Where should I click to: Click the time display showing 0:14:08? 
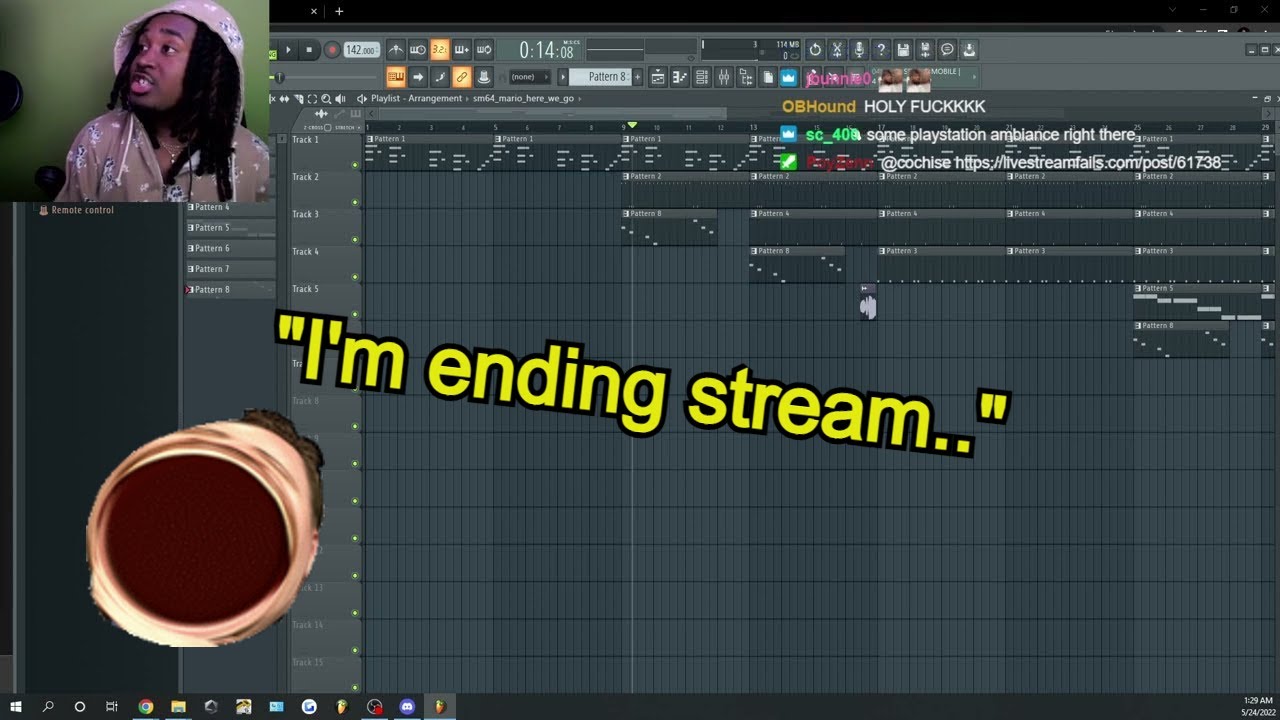tap(546, 50)
